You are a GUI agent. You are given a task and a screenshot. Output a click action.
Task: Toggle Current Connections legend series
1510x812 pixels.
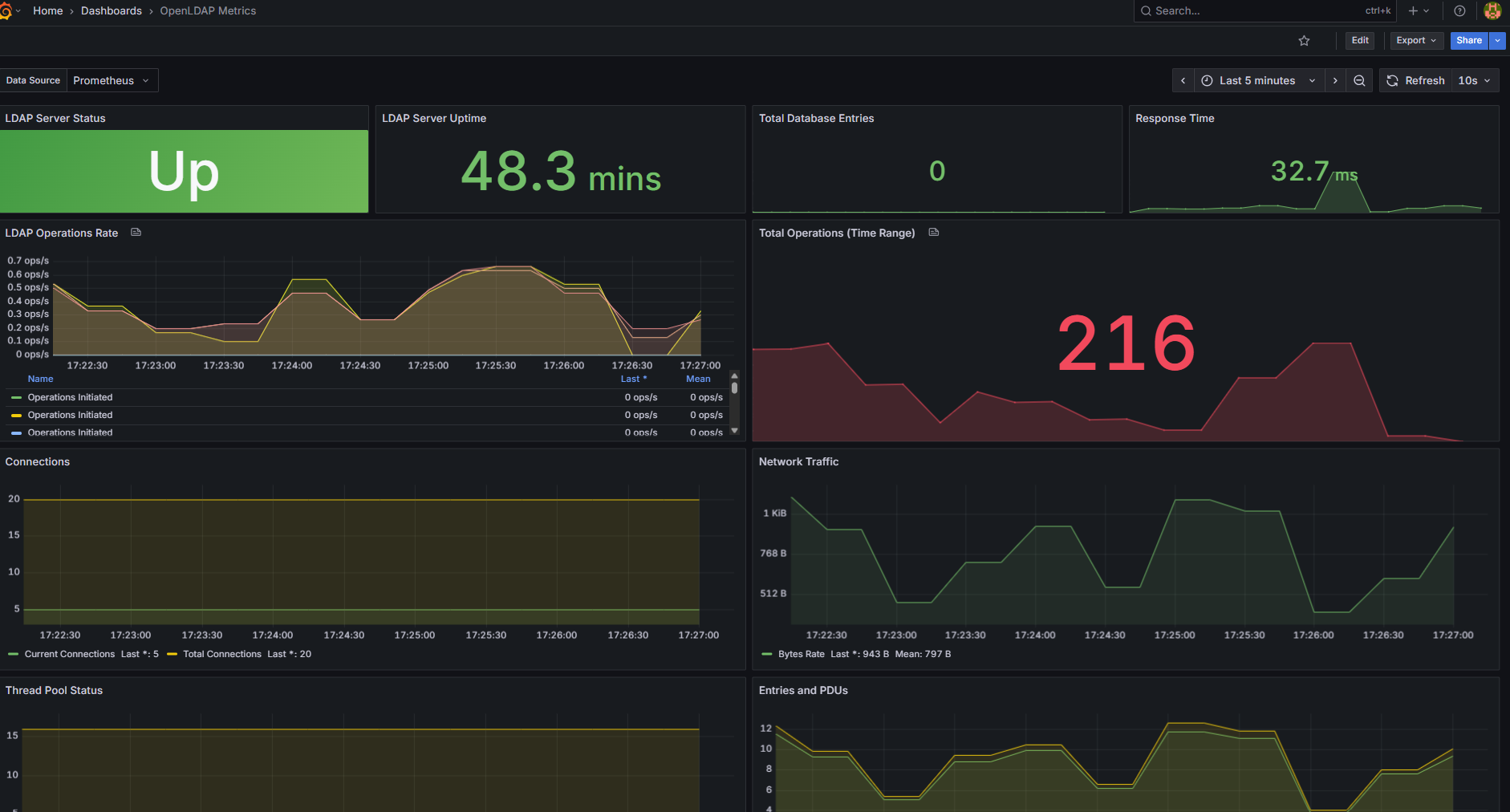(x=70, y=655)
